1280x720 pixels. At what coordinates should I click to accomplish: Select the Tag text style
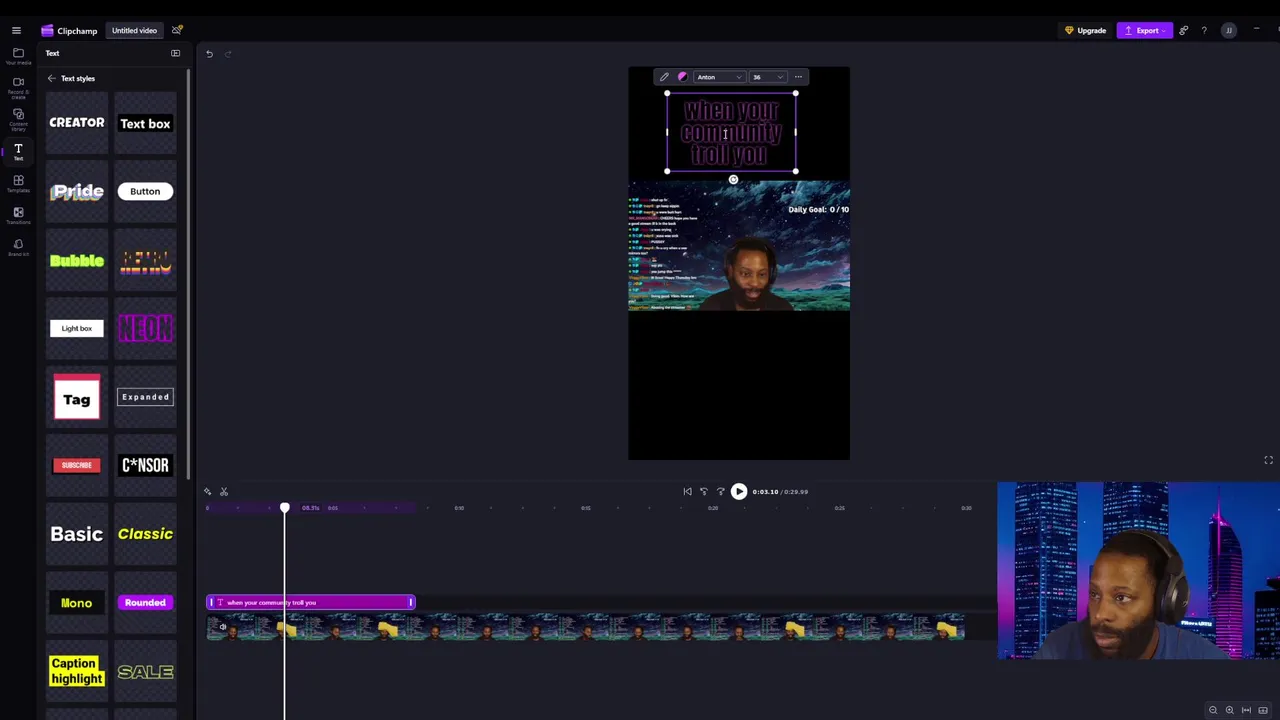(x=77, y=397)
